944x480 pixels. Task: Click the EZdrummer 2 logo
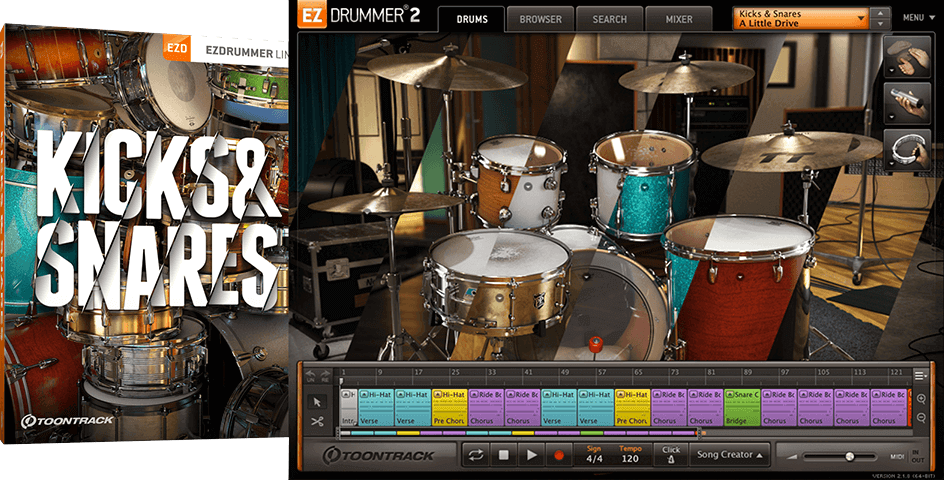[x=359, y=16]
